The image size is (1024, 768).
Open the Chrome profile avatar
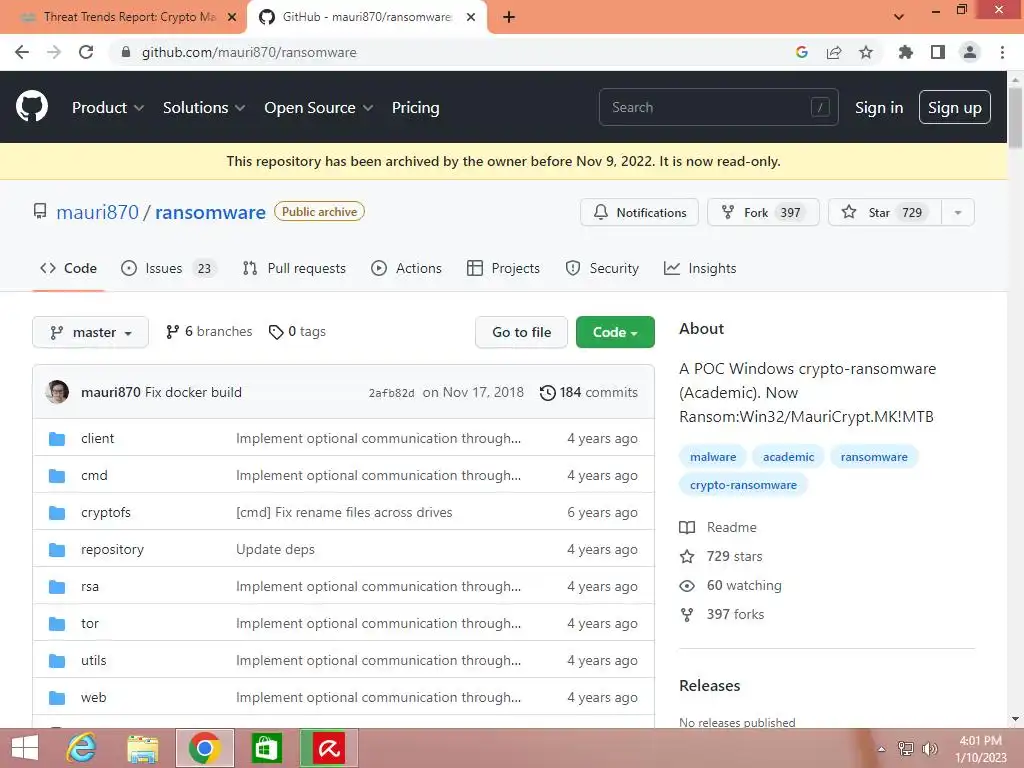[x=970, y=52]
